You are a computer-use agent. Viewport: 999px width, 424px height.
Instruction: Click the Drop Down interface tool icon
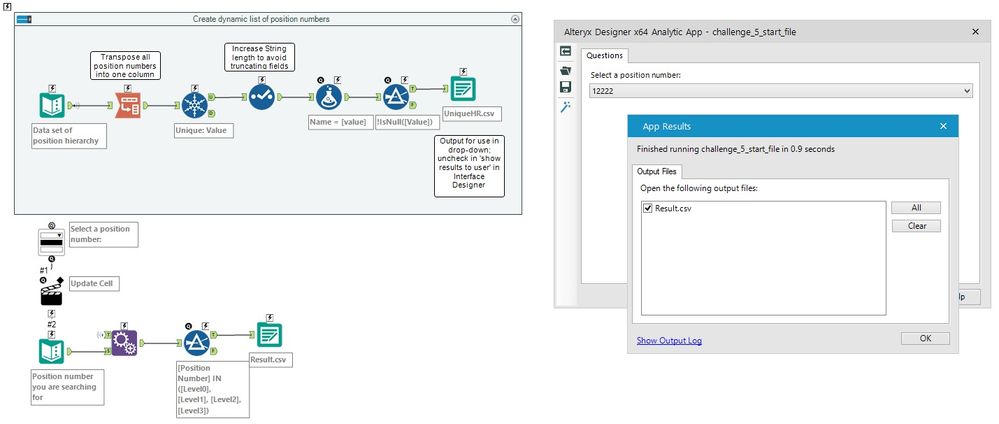[51, 240]
